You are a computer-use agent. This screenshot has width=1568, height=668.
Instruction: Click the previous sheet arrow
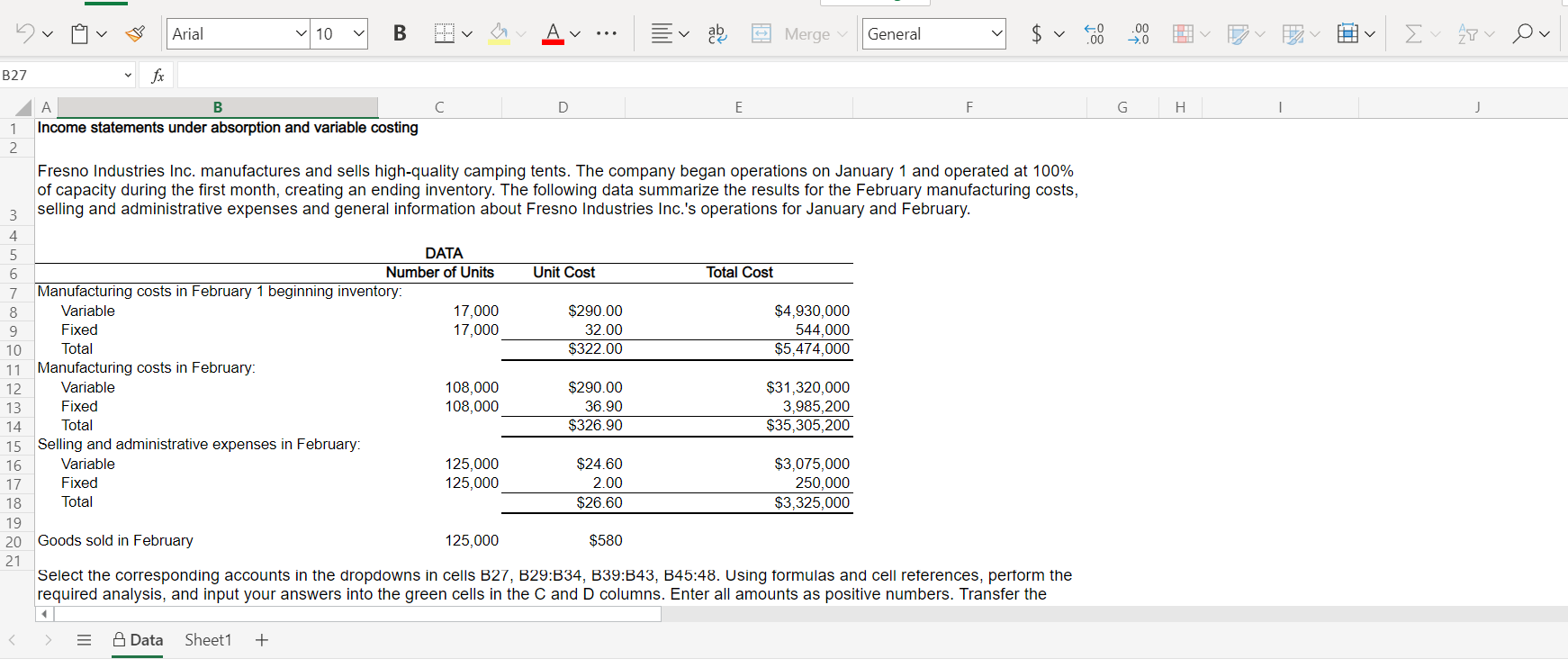[x=13, y=640]
